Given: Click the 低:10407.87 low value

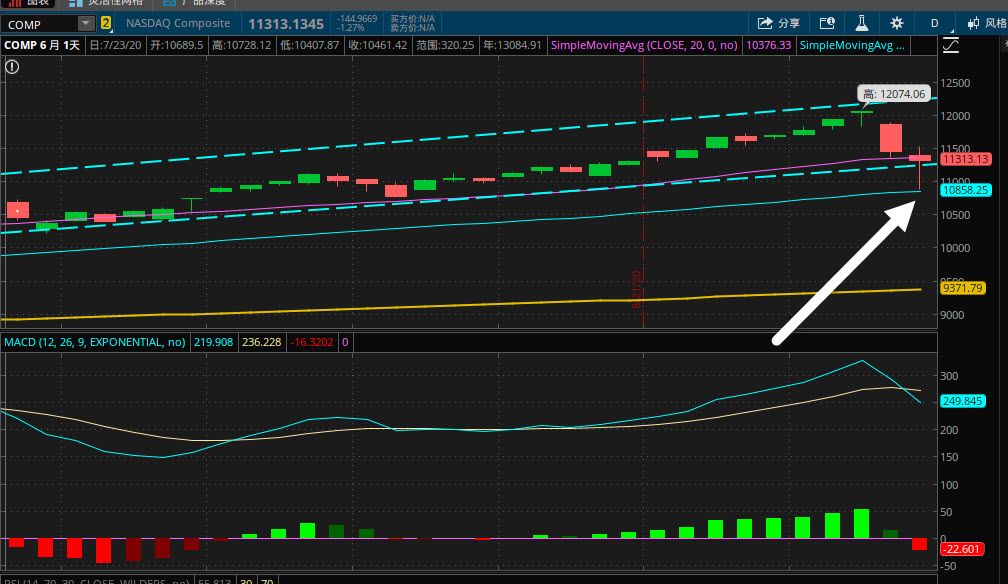Looking at the screenshot, I should [310, 45].
